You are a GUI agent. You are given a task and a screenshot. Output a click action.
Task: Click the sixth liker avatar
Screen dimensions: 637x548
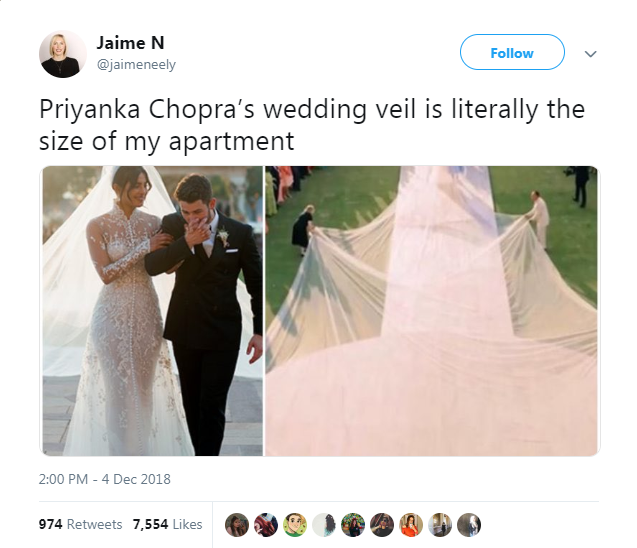(382, 524)
